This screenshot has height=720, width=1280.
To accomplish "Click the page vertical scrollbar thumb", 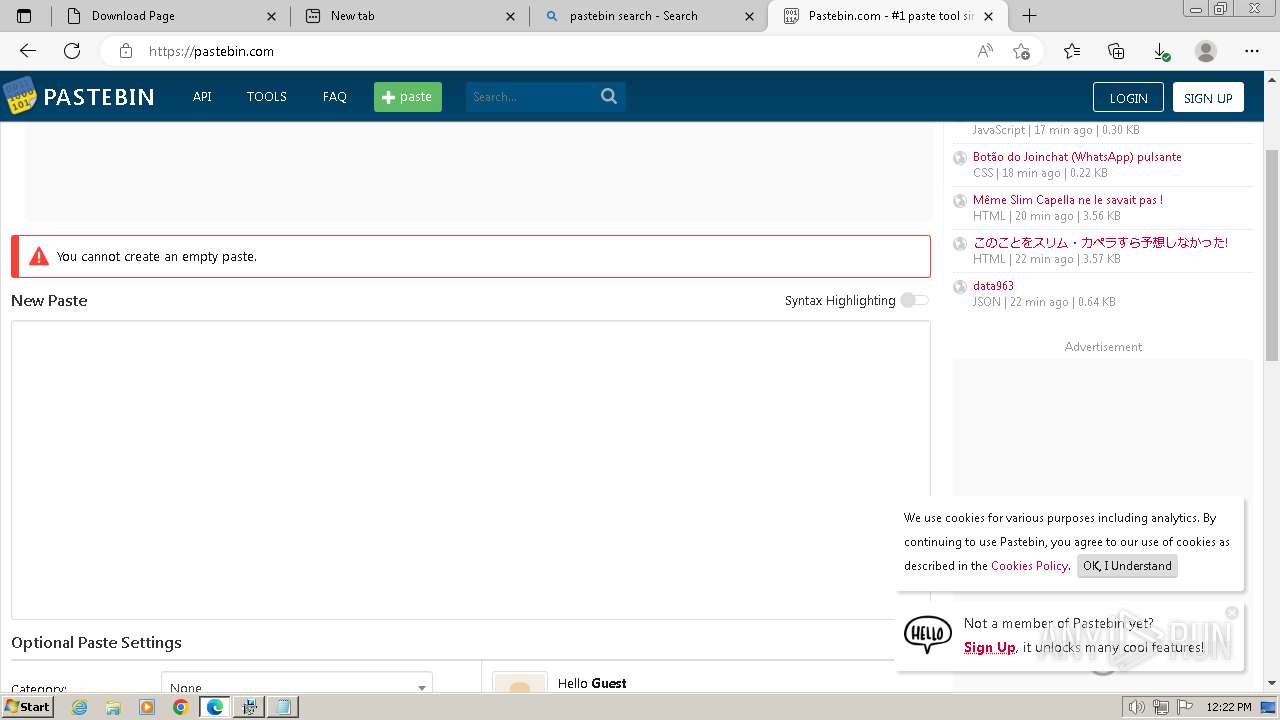I will [1272, 255].
